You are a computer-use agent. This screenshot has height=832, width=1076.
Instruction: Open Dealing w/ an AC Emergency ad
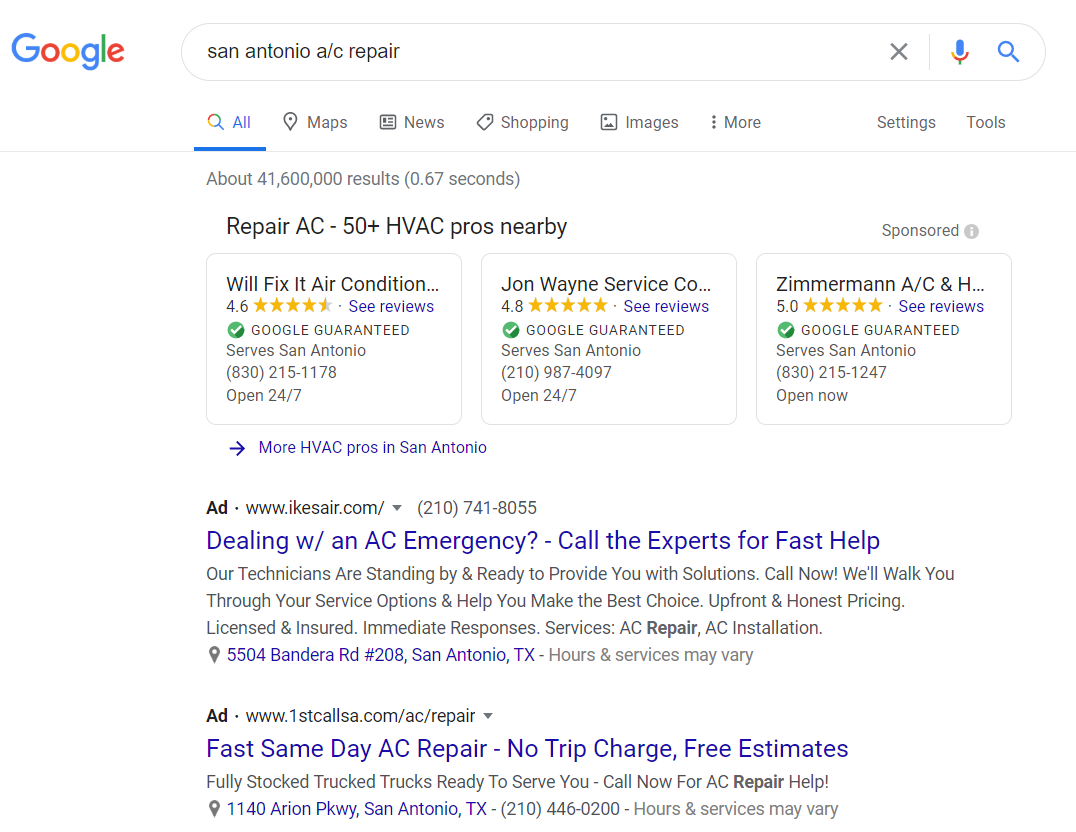[543, 541]
